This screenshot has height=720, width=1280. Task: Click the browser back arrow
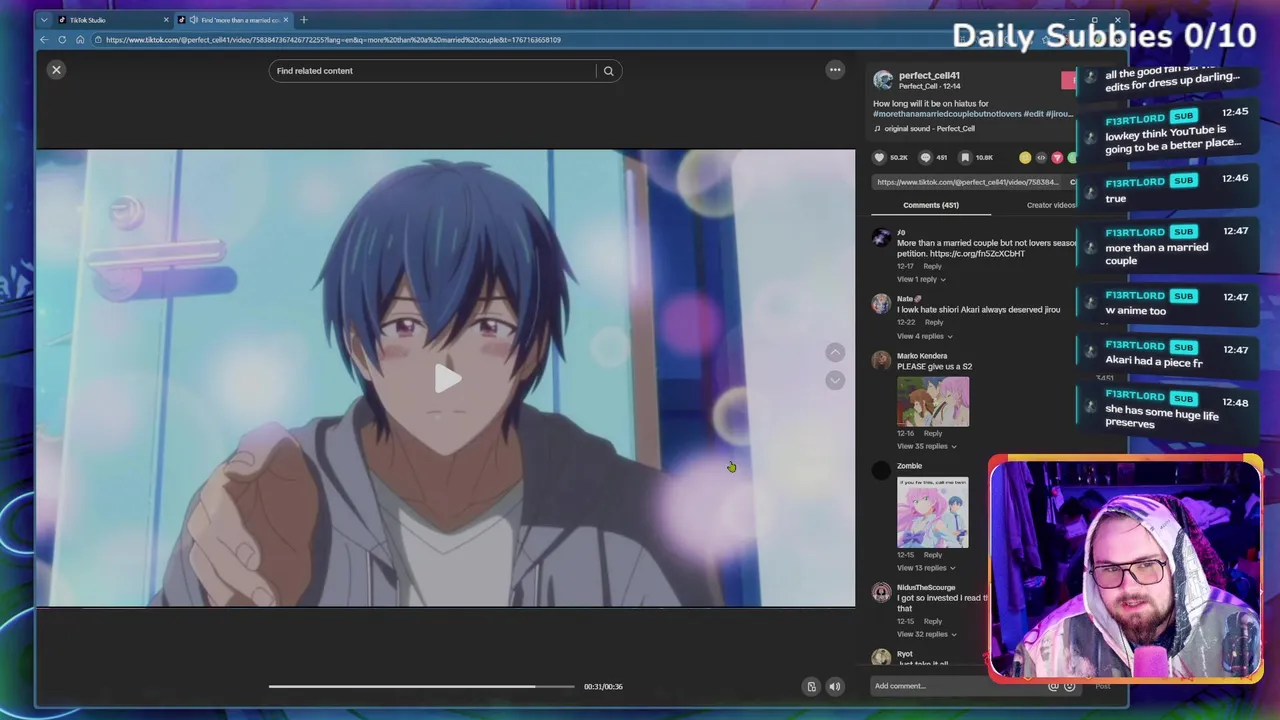(44, 40)
